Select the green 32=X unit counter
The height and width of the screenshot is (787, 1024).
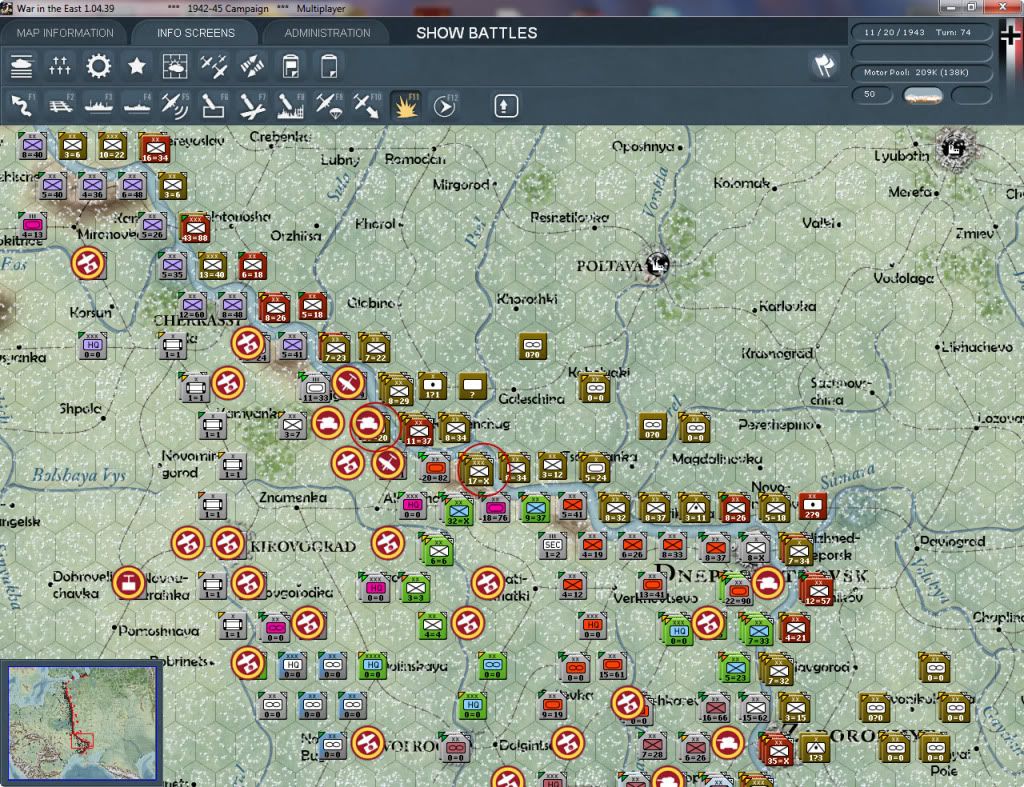pyautogui.click(x=458, y=511)
